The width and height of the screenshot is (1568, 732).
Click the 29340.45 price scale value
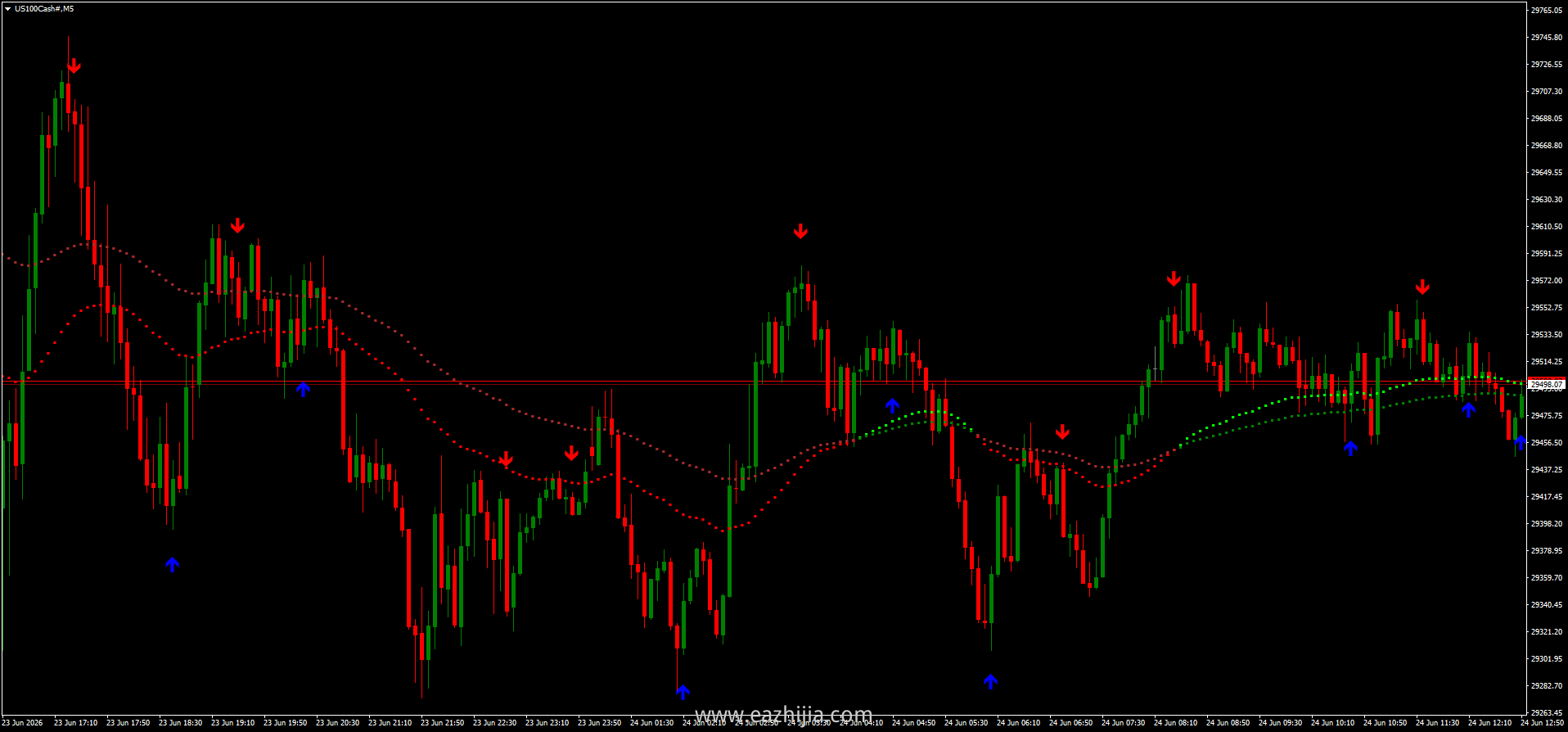[x=1547, y=604]
